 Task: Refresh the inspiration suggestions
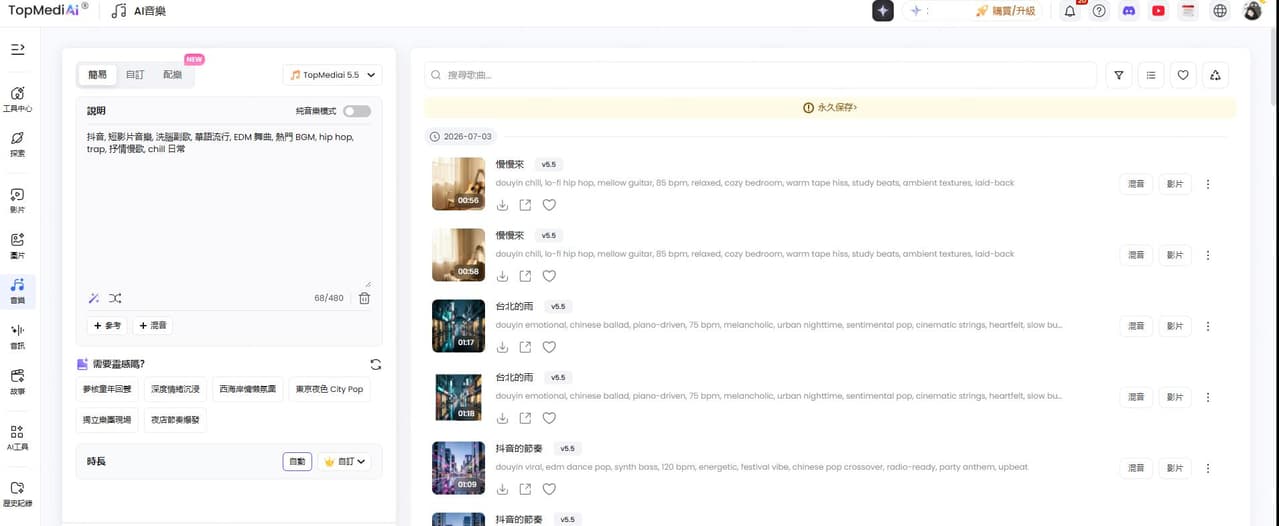[x=375, y=364]
